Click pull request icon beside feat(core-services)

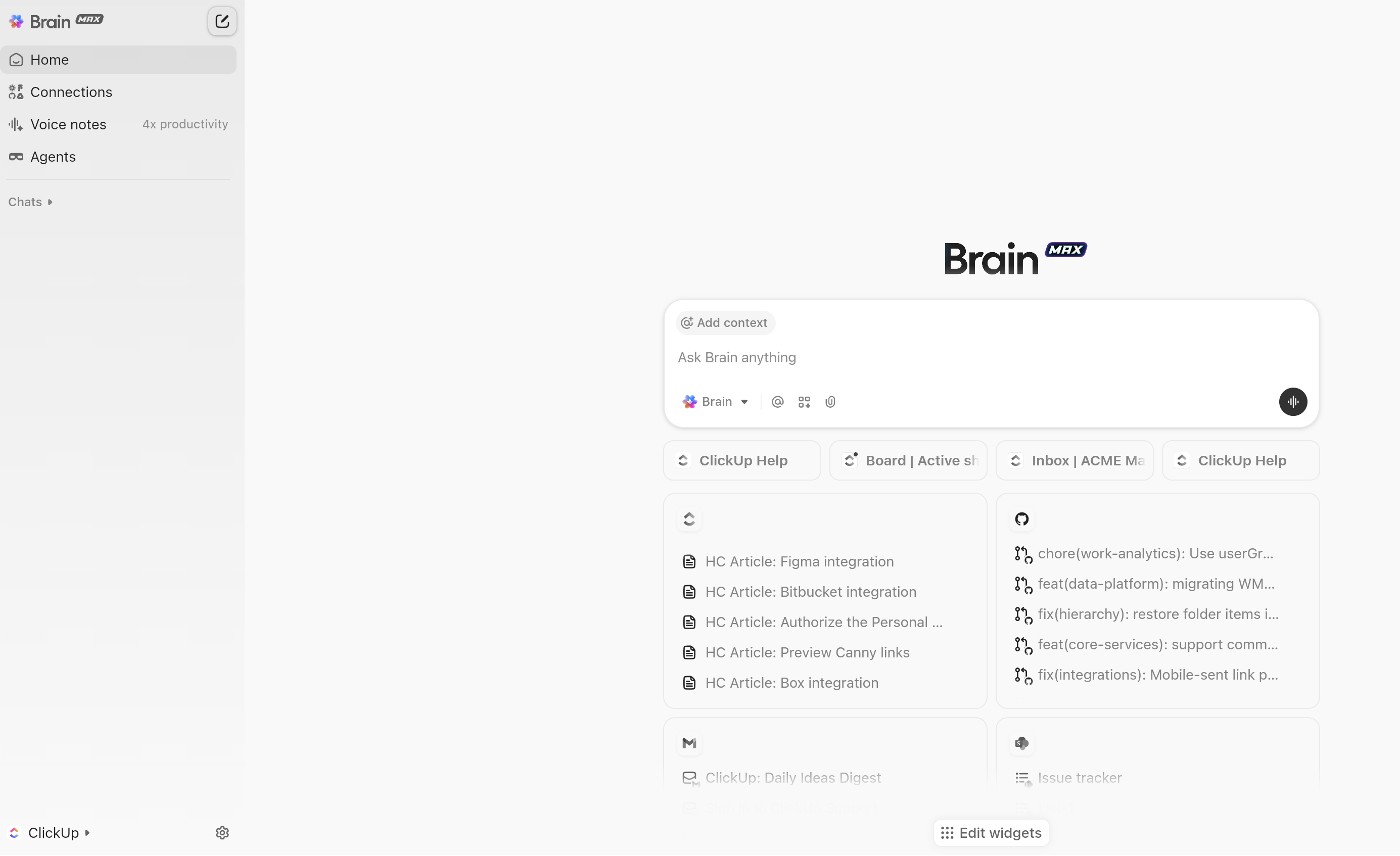pyautogui.click(x=1023, y=646)
